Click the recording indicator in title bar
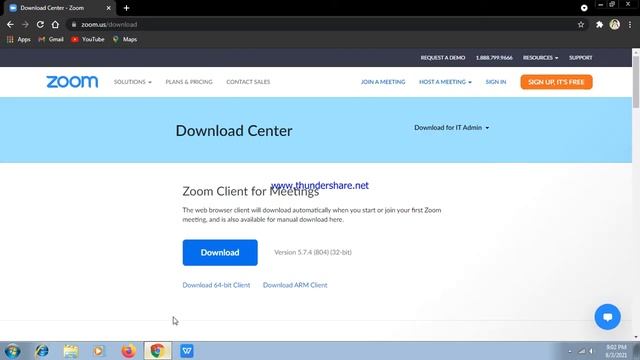Viewport: 640px width, 360px height. tap(584, 8)
